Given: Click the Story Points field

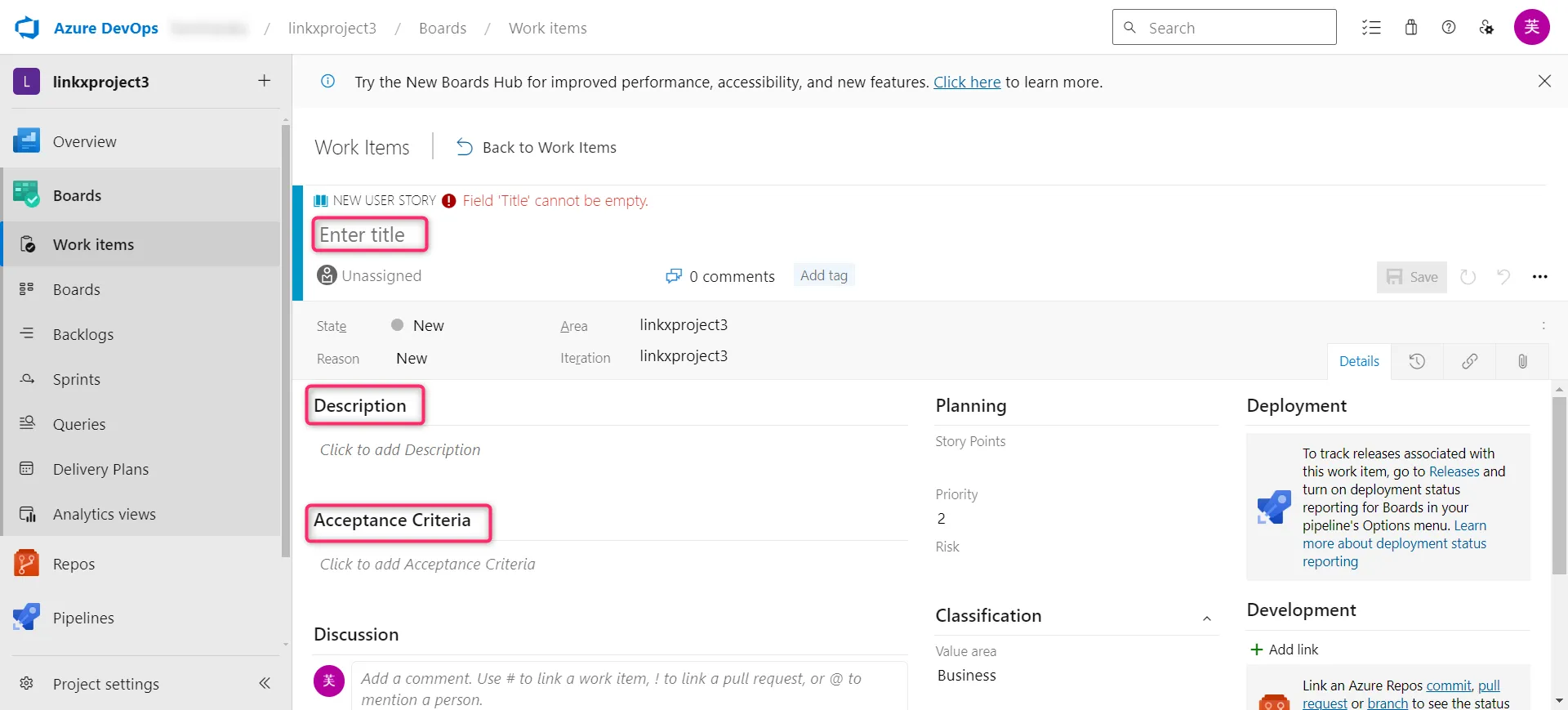Looking at the screenshot, I should (1076, 465).
